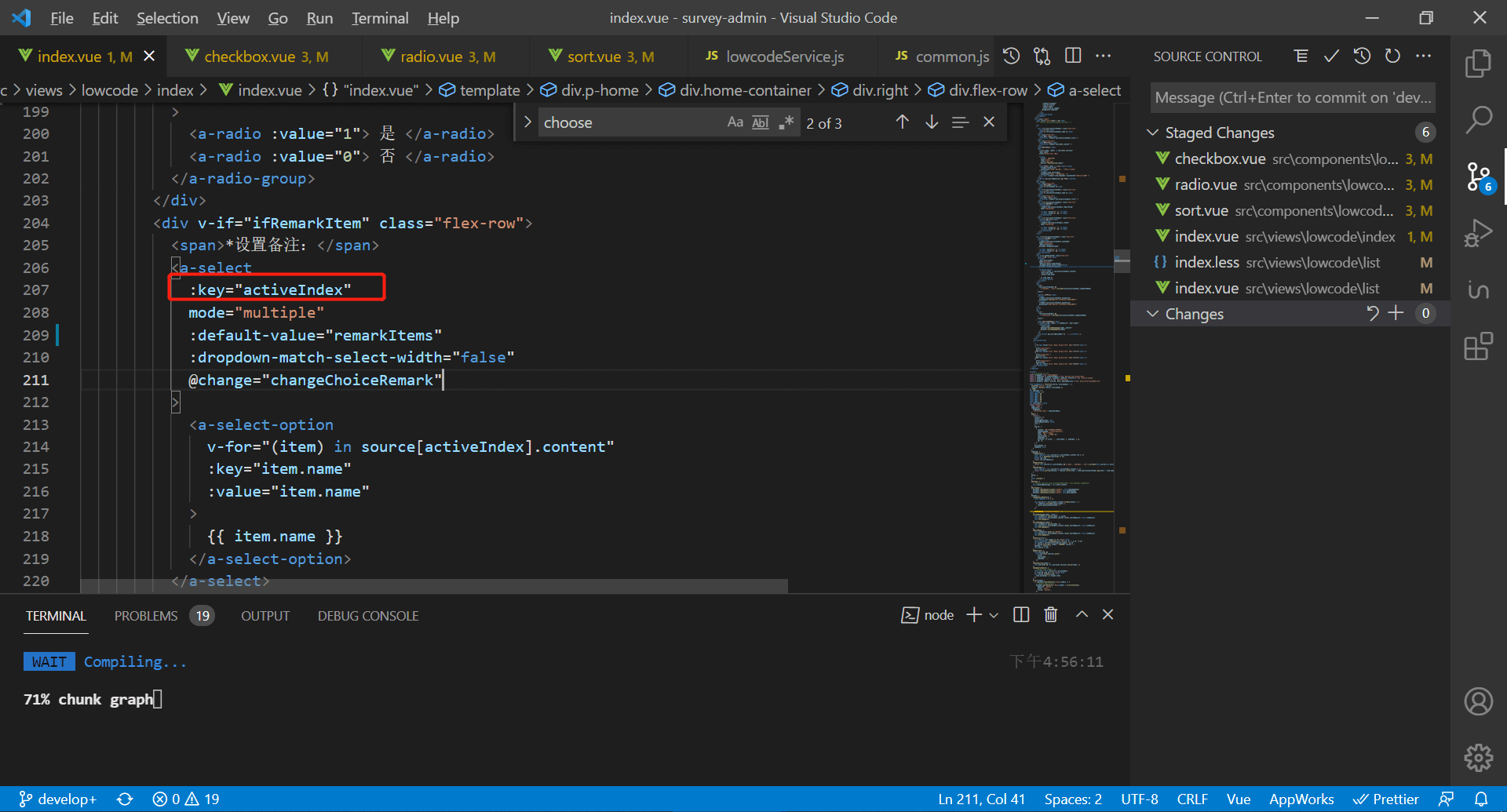
Task: Open the Extensions view
Action: [x=1479, y=346]
